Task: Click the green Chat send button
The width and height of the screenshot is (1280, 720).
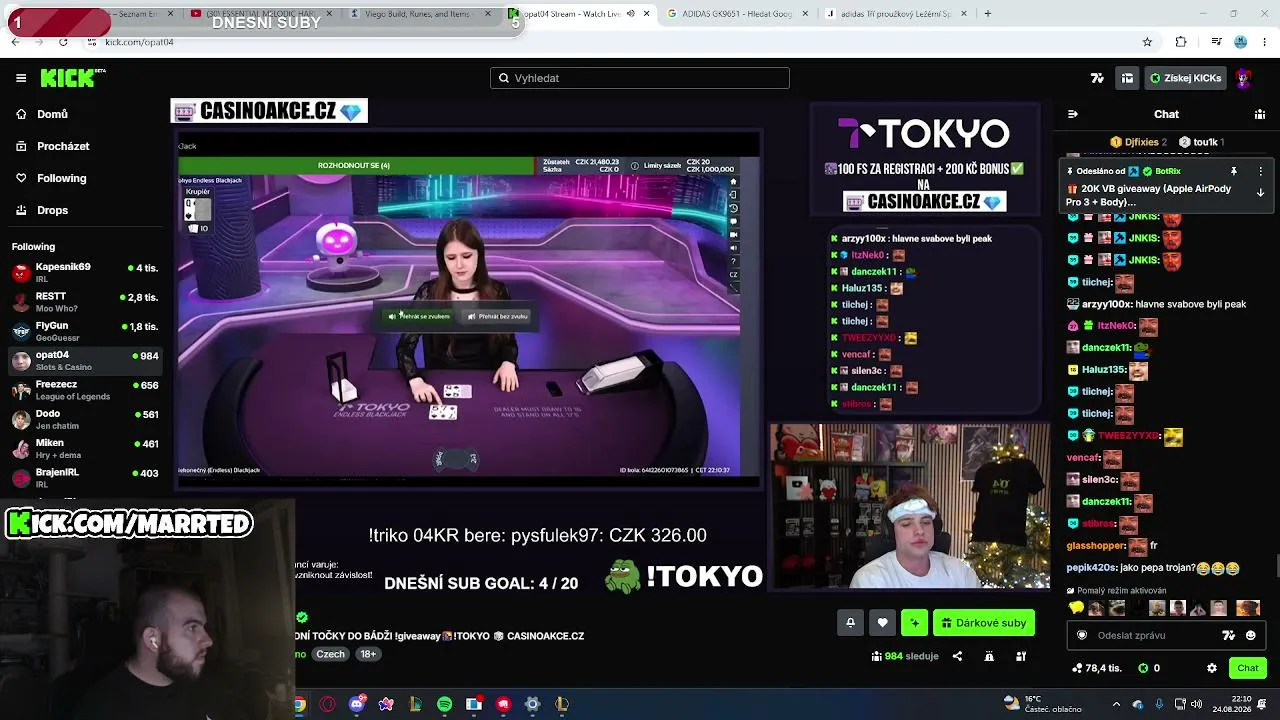Action: point(1248,668)
